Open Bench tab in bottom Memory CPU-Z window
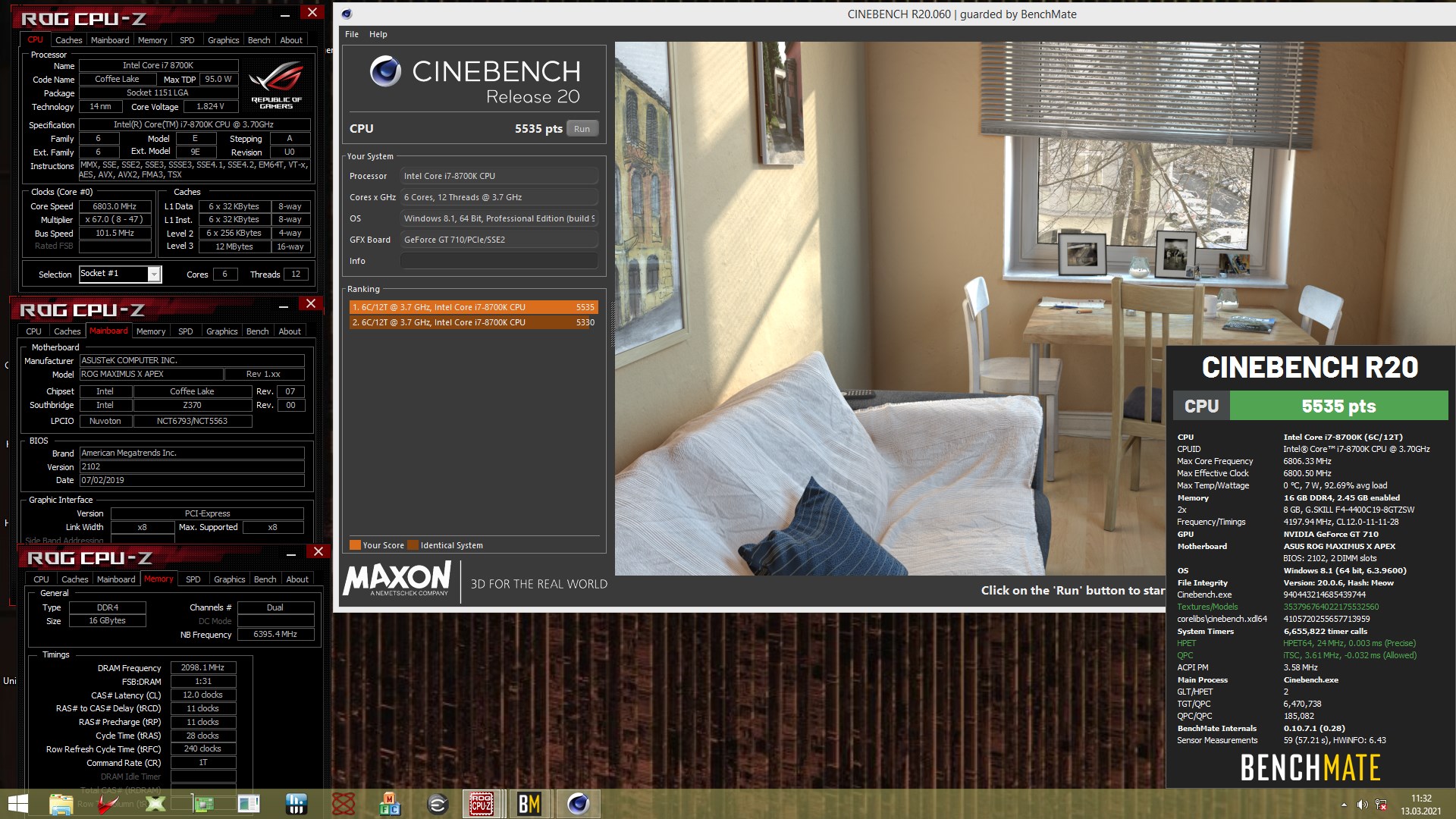This screenshot has width=1456, height=819. [265, 579]
